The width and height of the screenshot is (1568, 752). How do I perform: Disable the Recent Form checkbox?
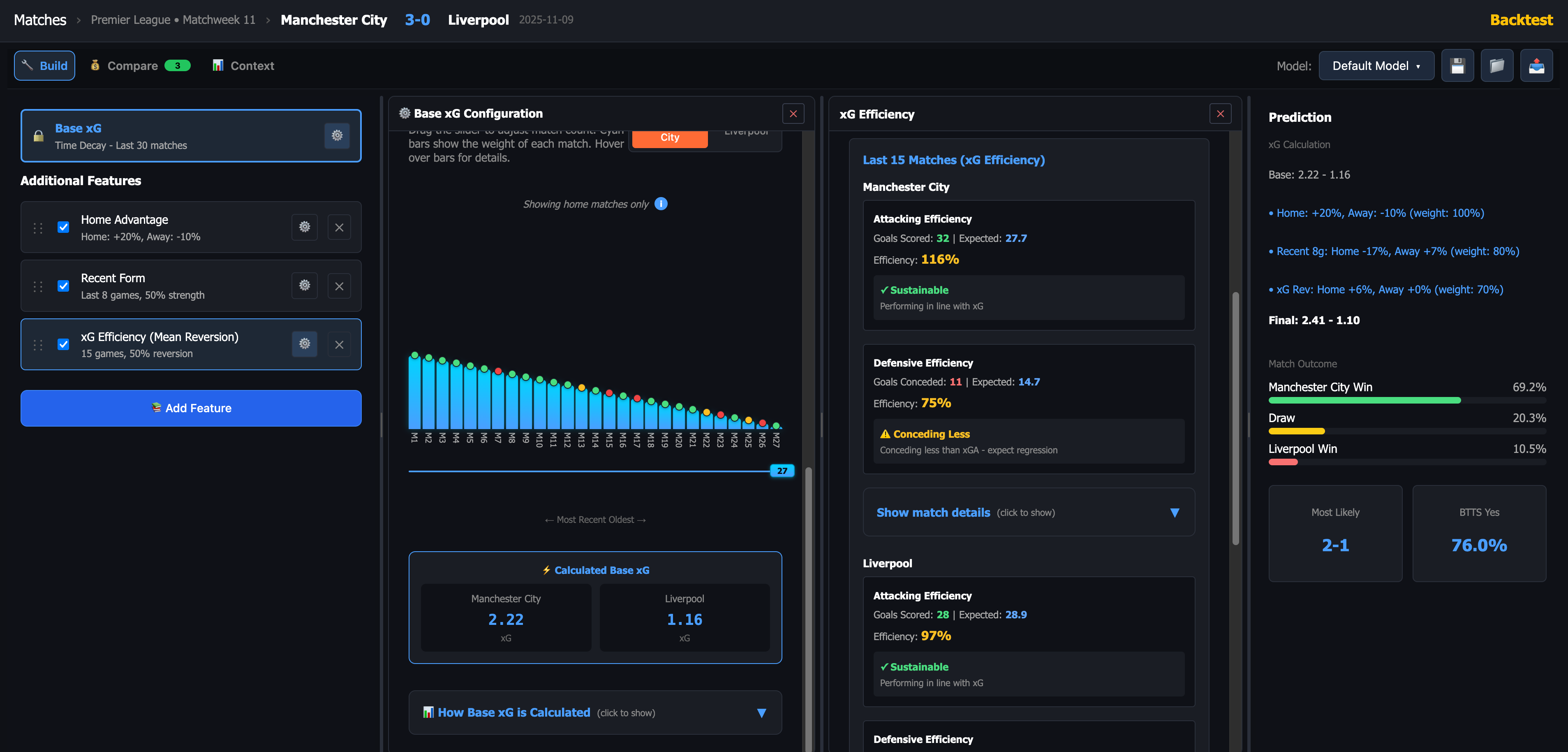63,286
